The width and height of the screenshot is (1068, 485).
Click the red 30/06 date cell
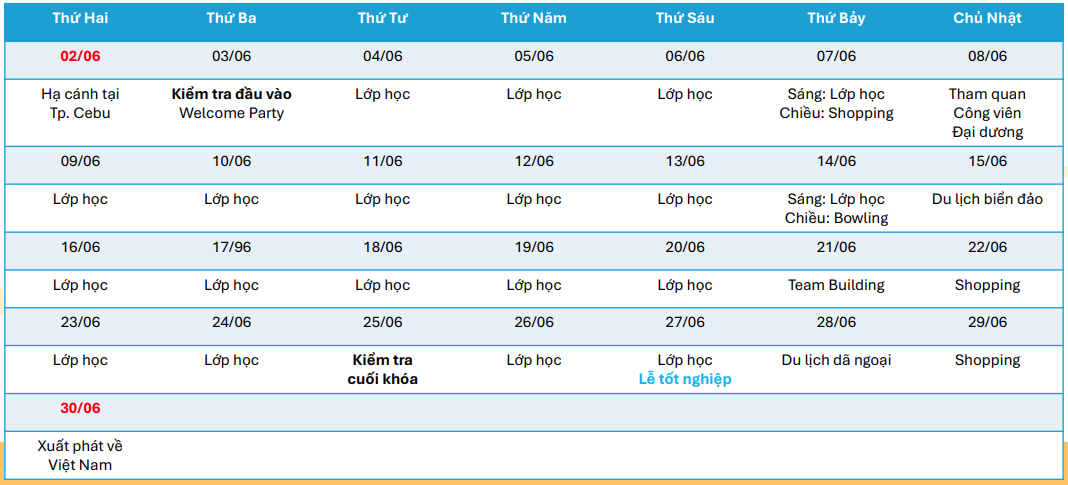click(x=80, y=408)
